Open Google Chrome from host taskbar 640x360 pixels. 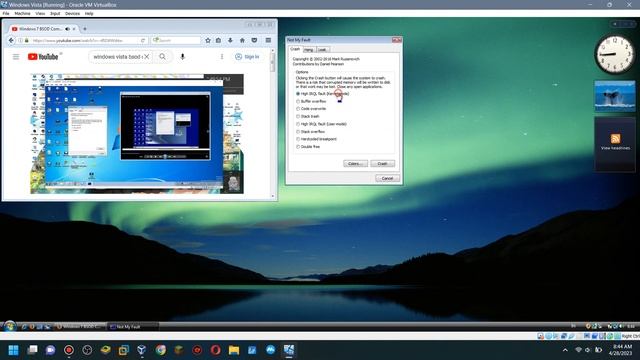pos(160,350)
